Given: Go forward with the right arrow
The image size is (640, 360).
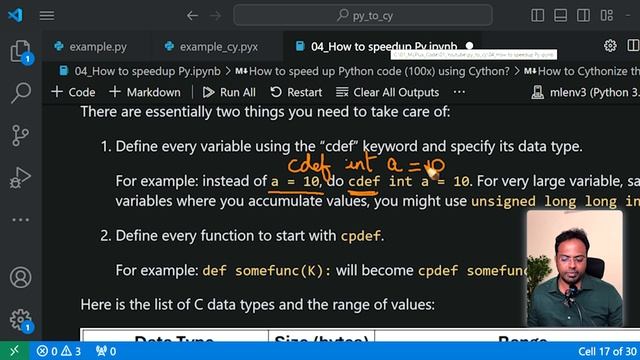Looking at the screenshot, I should pyautogui.click(x=216, y=16).
